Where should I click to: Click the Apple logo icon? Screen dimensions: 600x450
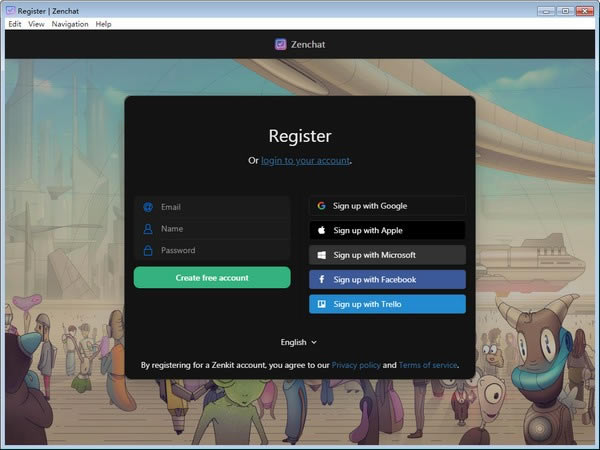[321, 230]
